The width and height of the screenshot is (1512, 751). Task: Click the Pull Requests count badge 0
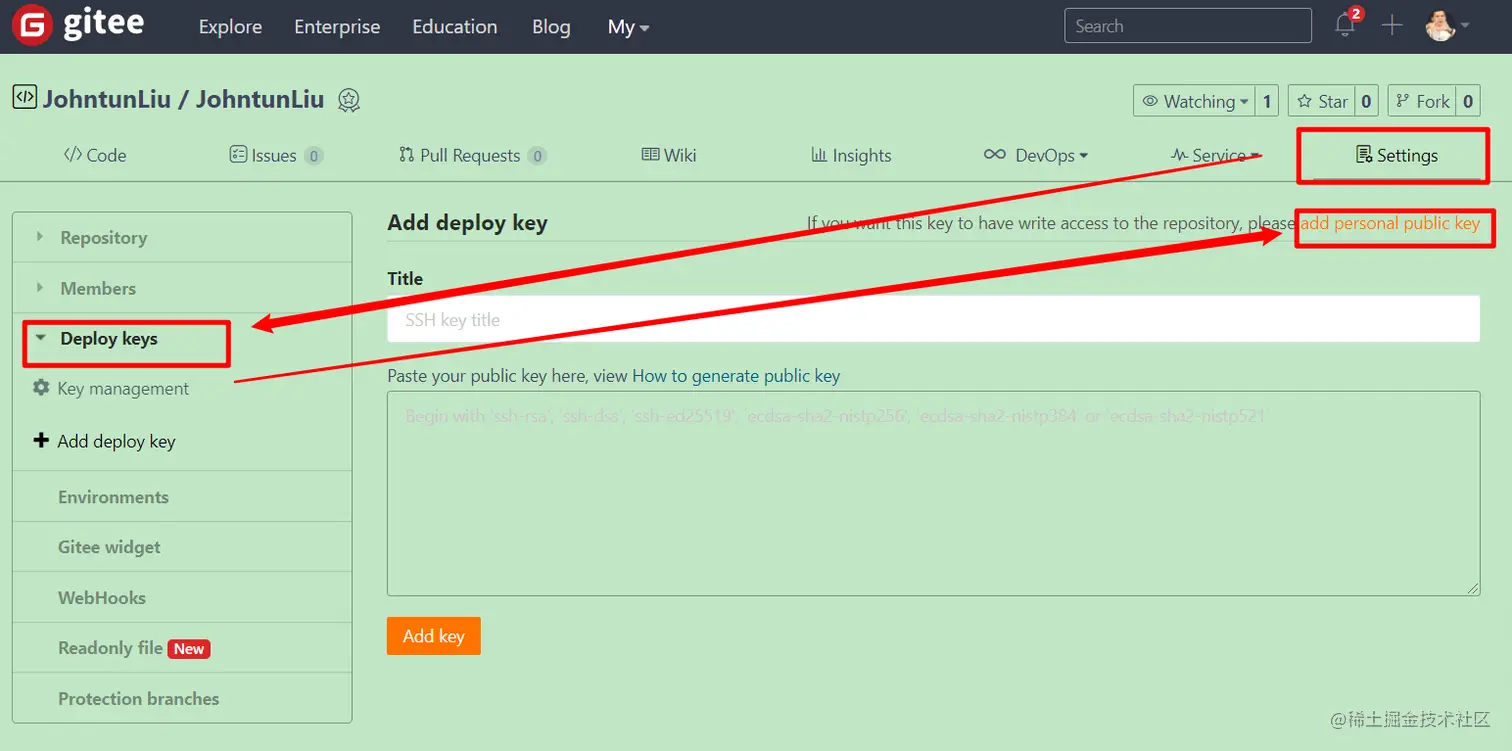click(x=537, y=156)
